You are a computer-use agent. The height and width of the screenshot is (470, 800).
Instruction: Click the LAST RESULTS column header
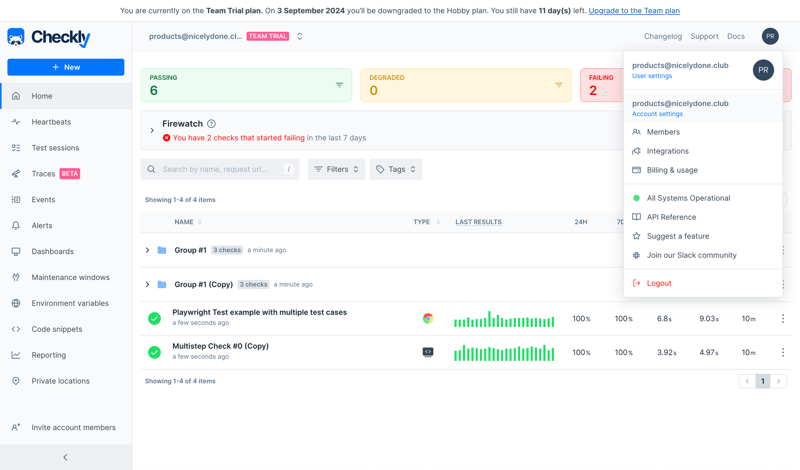(479, 222)
